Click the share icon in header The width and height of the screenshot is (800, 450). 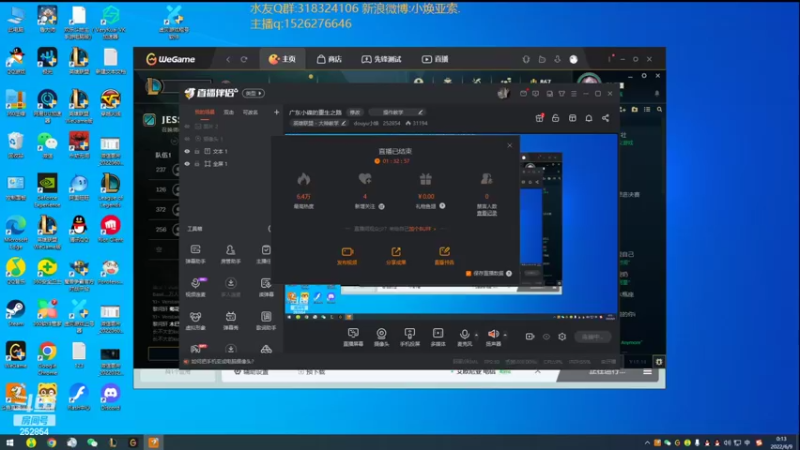pyautogui.click(x=606, y=118)
